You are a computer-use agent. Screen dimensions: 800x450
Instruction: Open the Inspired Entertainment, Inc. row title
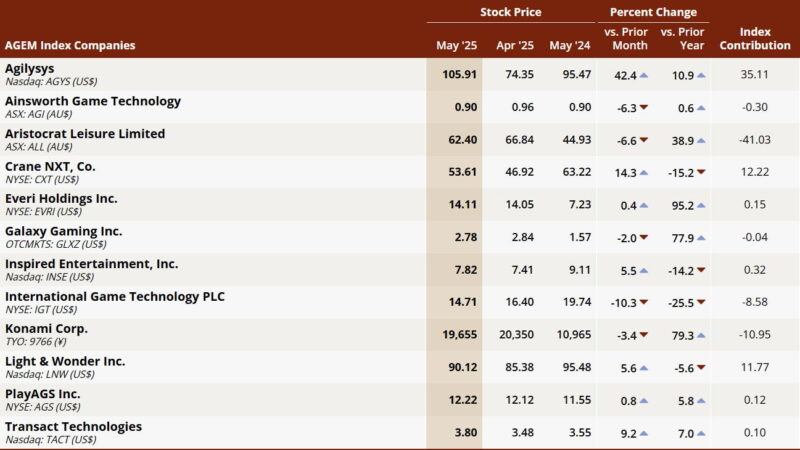pos(91,264)
